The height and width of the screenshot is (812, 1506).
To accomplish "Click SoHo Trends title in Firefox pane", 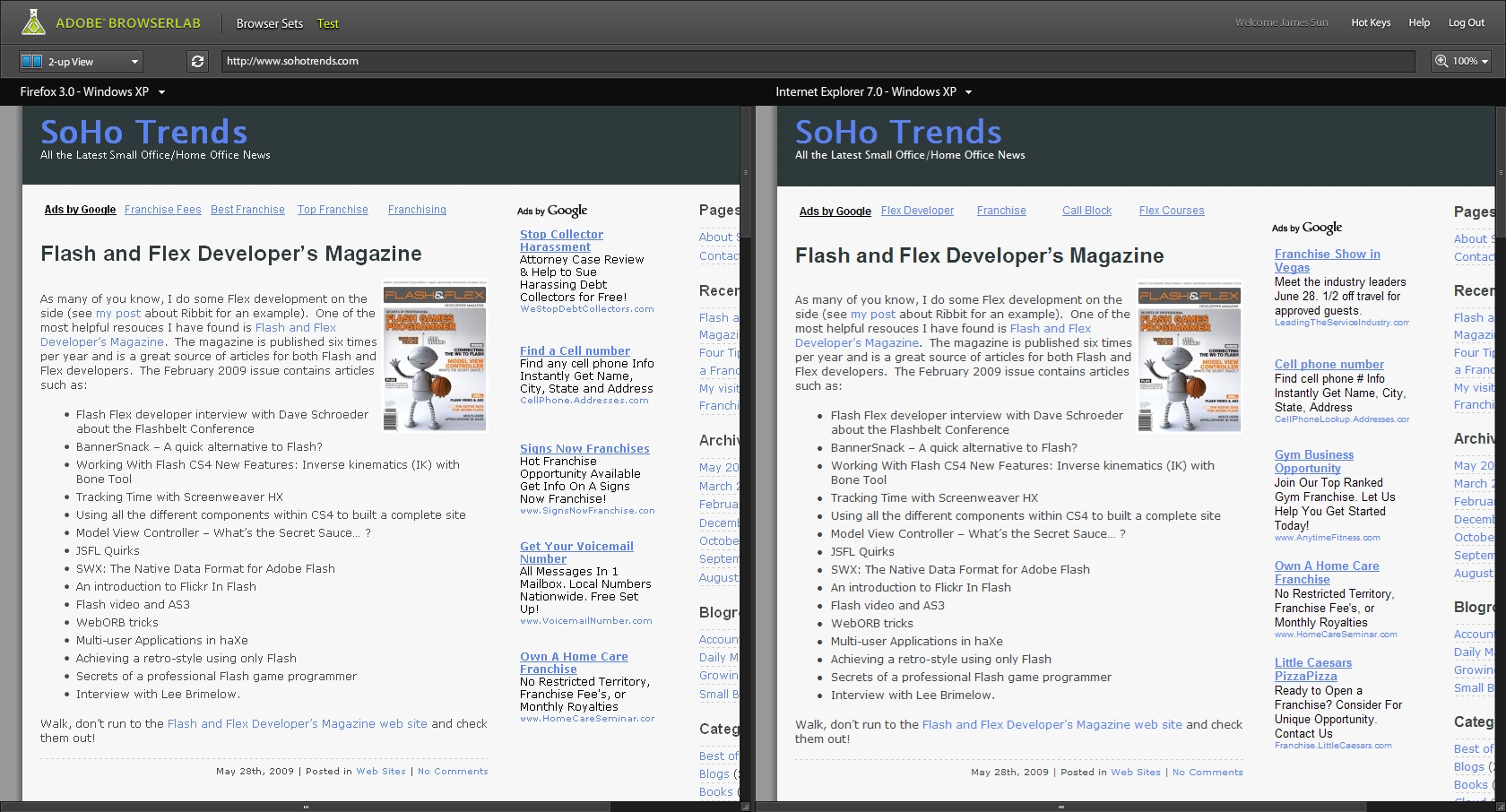I will coord(144,132).
